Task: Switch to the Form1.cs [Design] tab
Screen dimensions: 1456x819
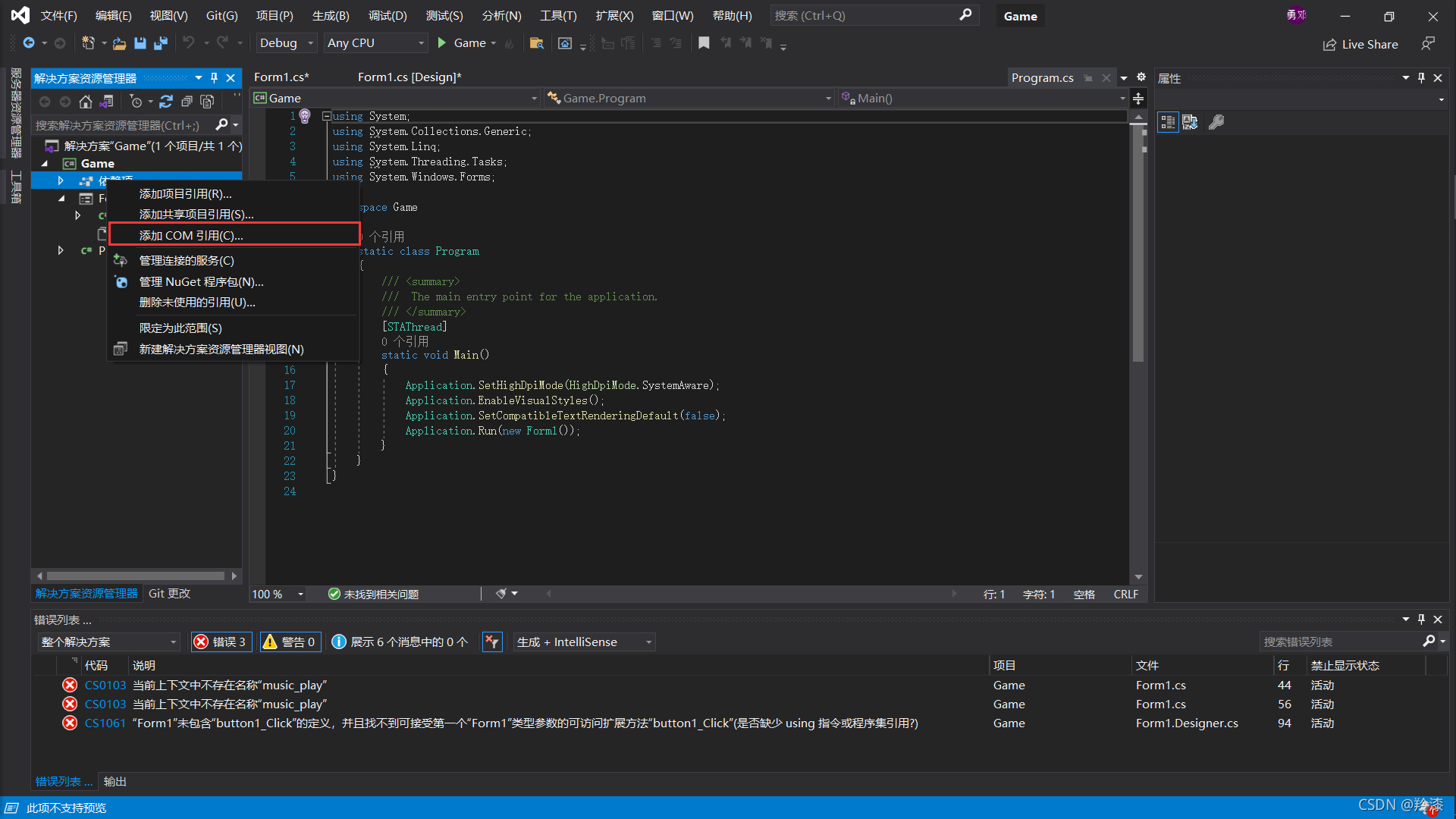Action: (409, 77)
